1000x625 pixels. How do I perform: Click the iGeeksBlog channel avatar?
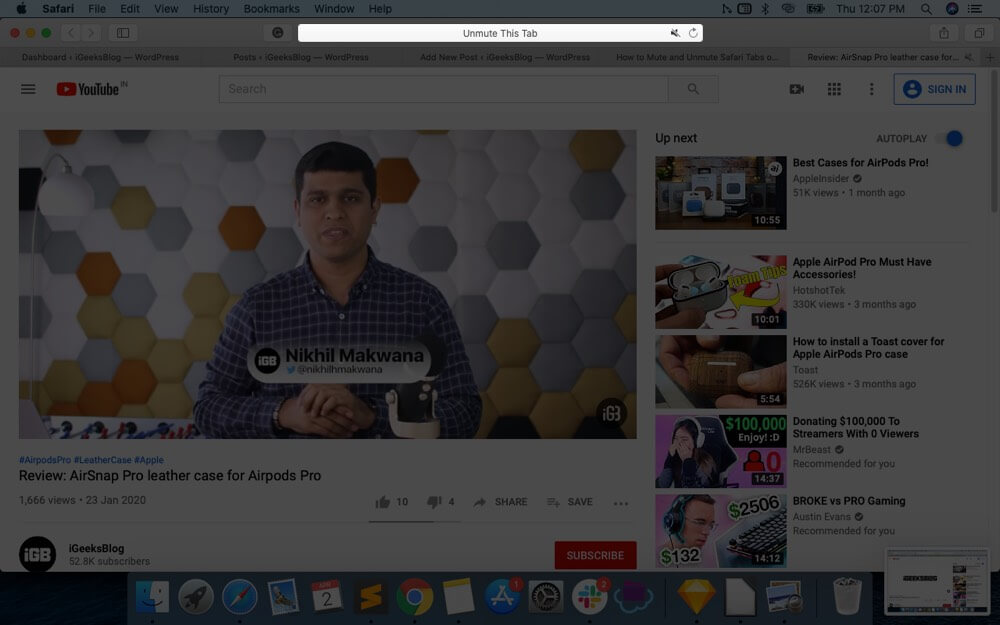(37, 554)
